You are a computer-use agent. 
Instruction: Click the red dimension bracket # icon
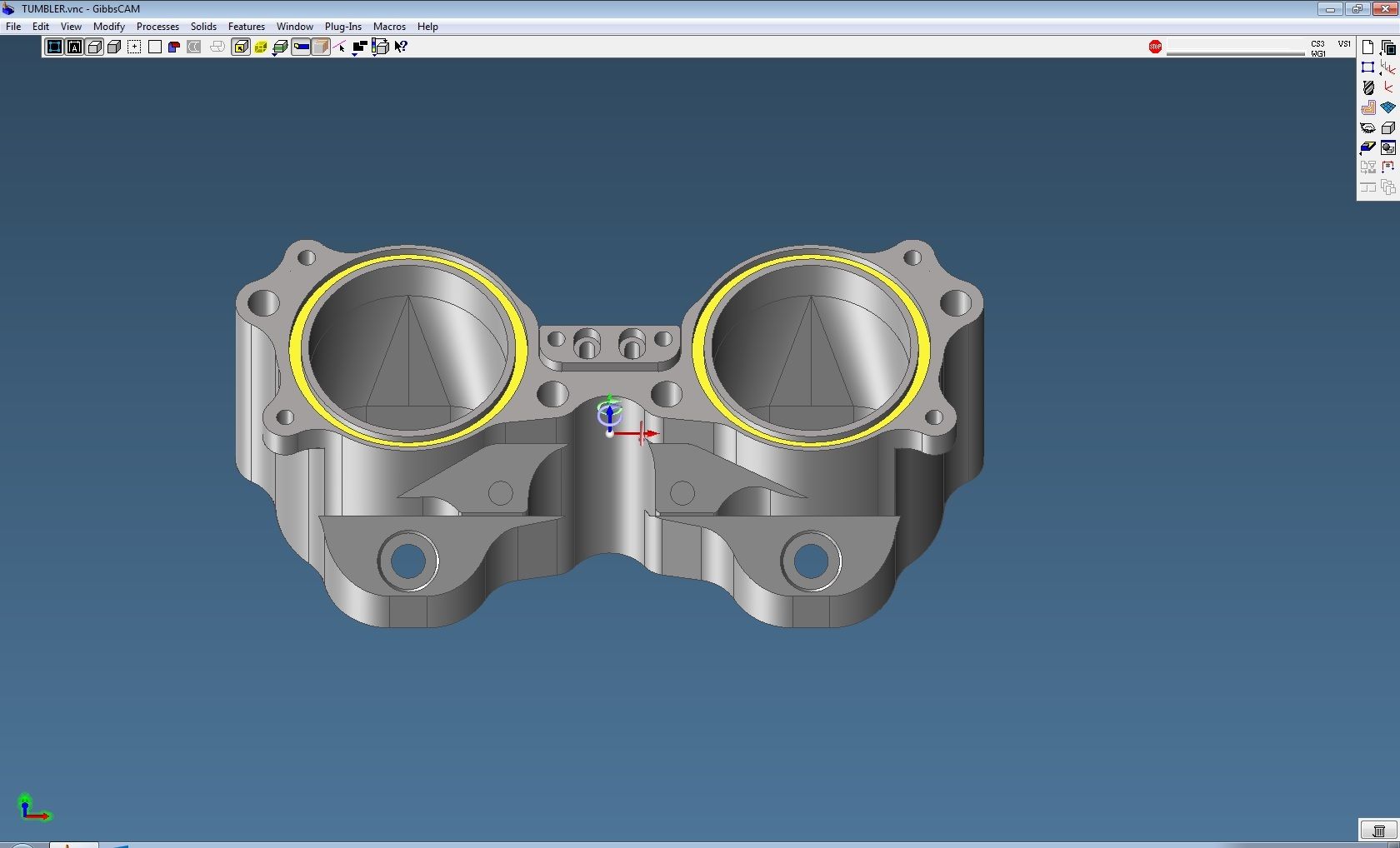tap(1388, 167)
